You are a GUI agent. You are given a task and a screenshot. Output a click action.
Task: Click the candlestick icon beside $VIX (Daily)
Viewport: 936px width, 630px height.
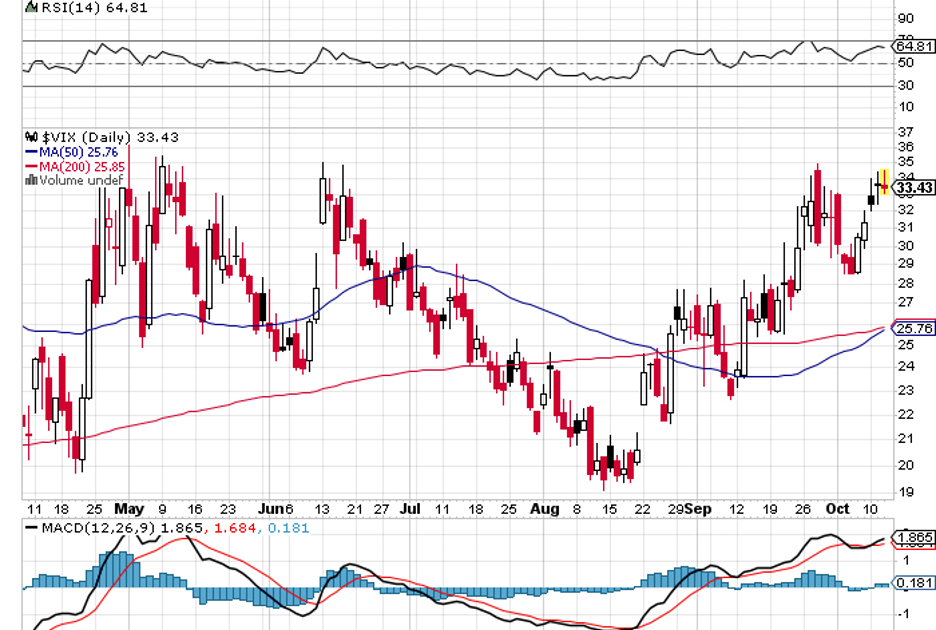coord(31,138)
